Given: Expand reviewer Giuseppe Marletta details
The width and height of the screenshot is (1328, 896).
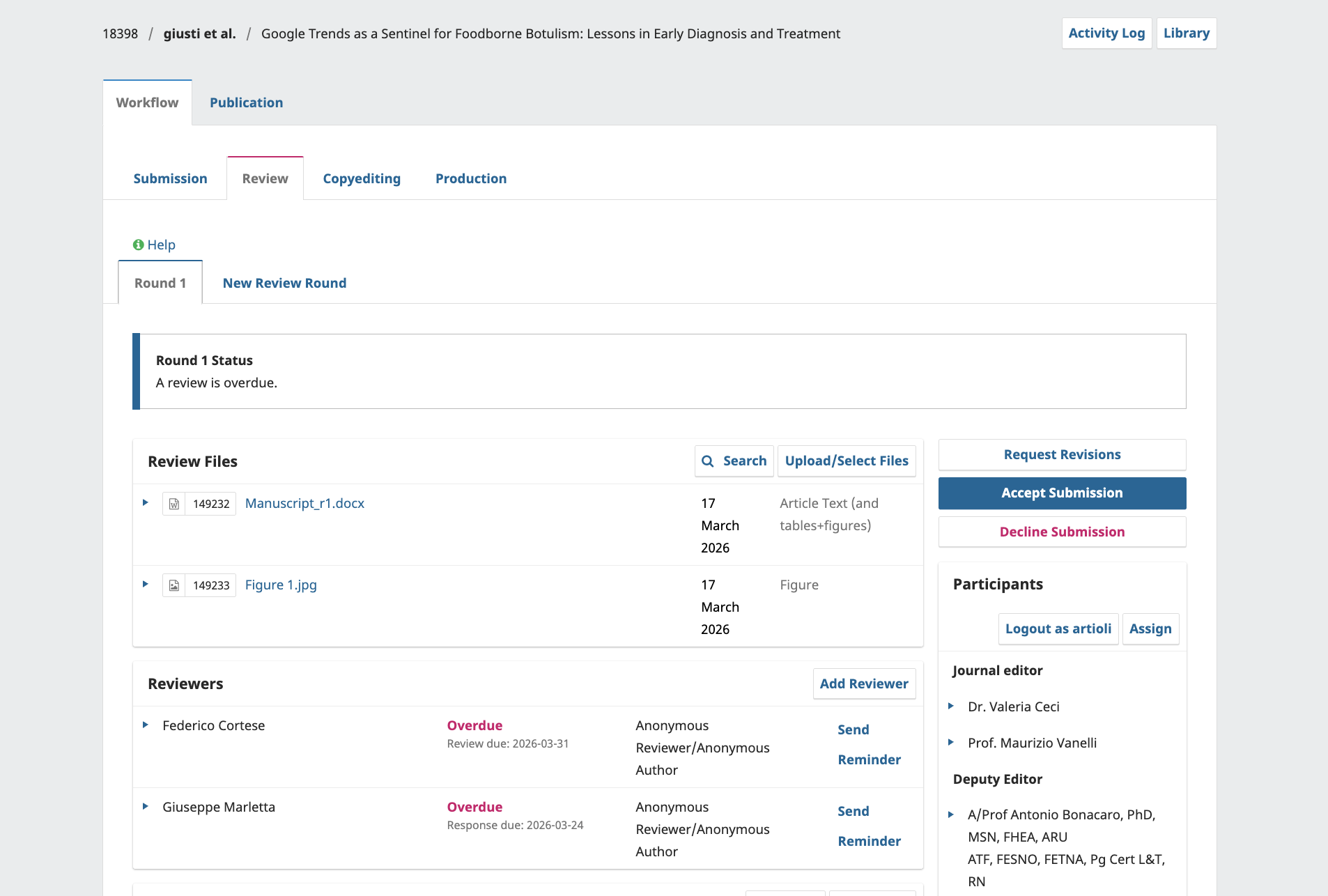Looking at the screenshot, I should click(145, 806).
